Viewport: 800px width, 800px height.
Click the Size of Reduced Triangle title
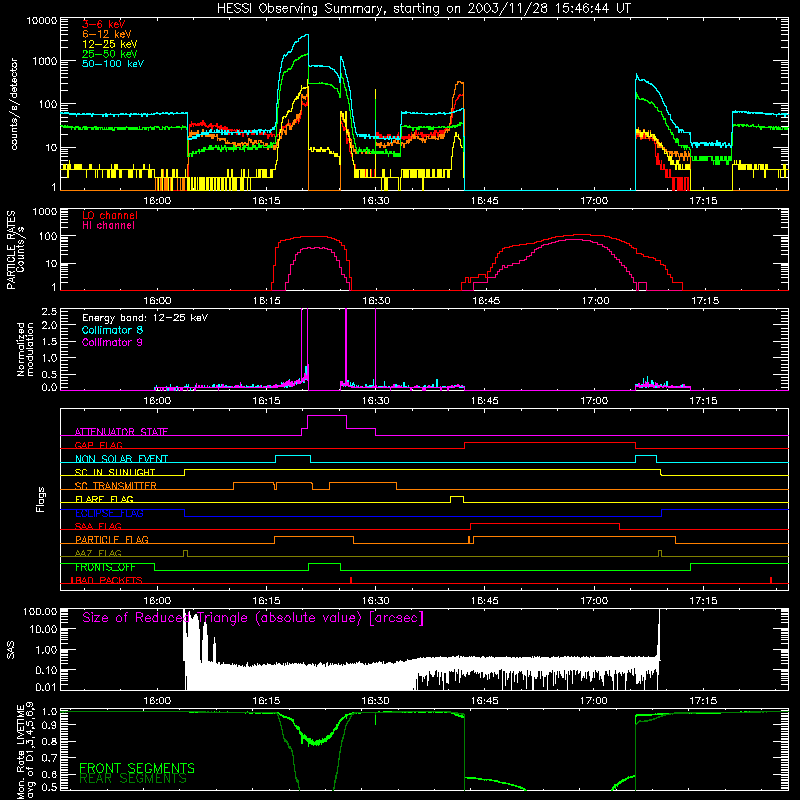tap(253, 618)
